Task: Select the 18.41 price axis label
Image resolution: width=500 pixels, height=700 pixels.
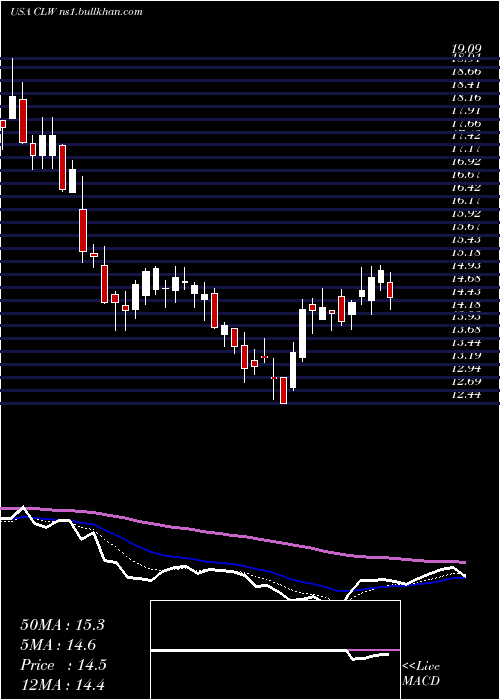Action: (x=466, y=84)
